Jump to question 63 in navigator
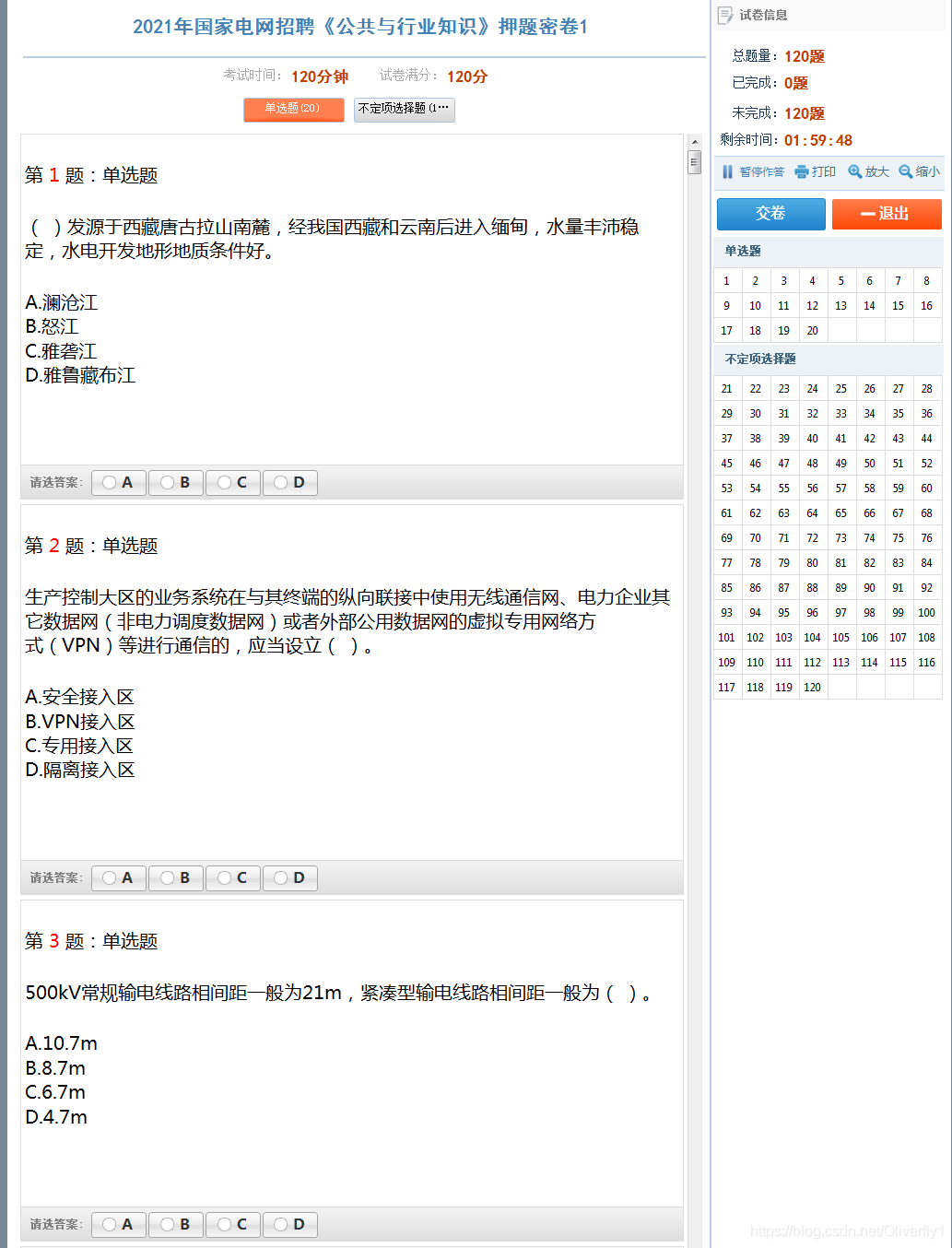 pos(783,513)
